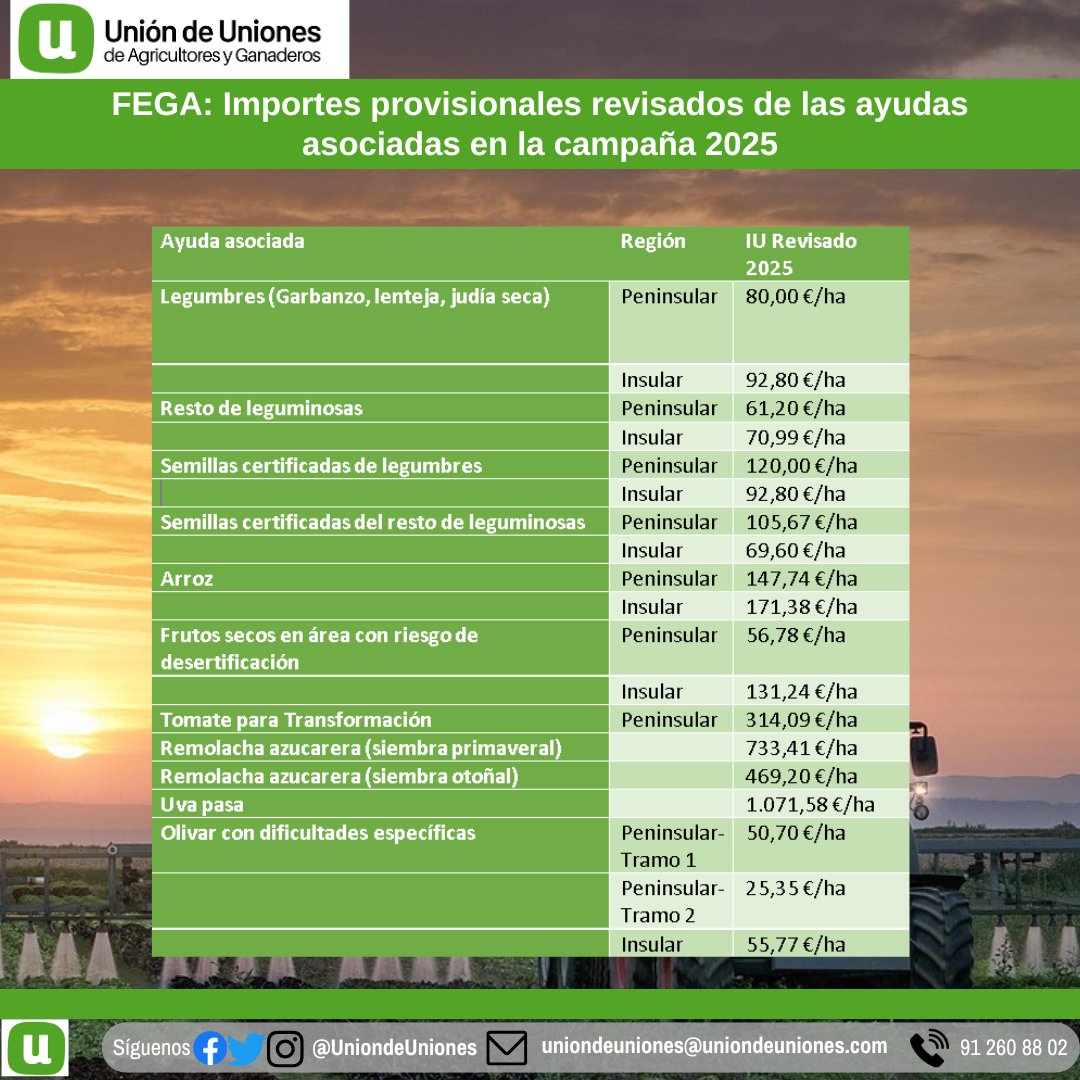Click the value 131,24 €/ha
This screenshot has width=1080, height=1080.
(802, 691)
